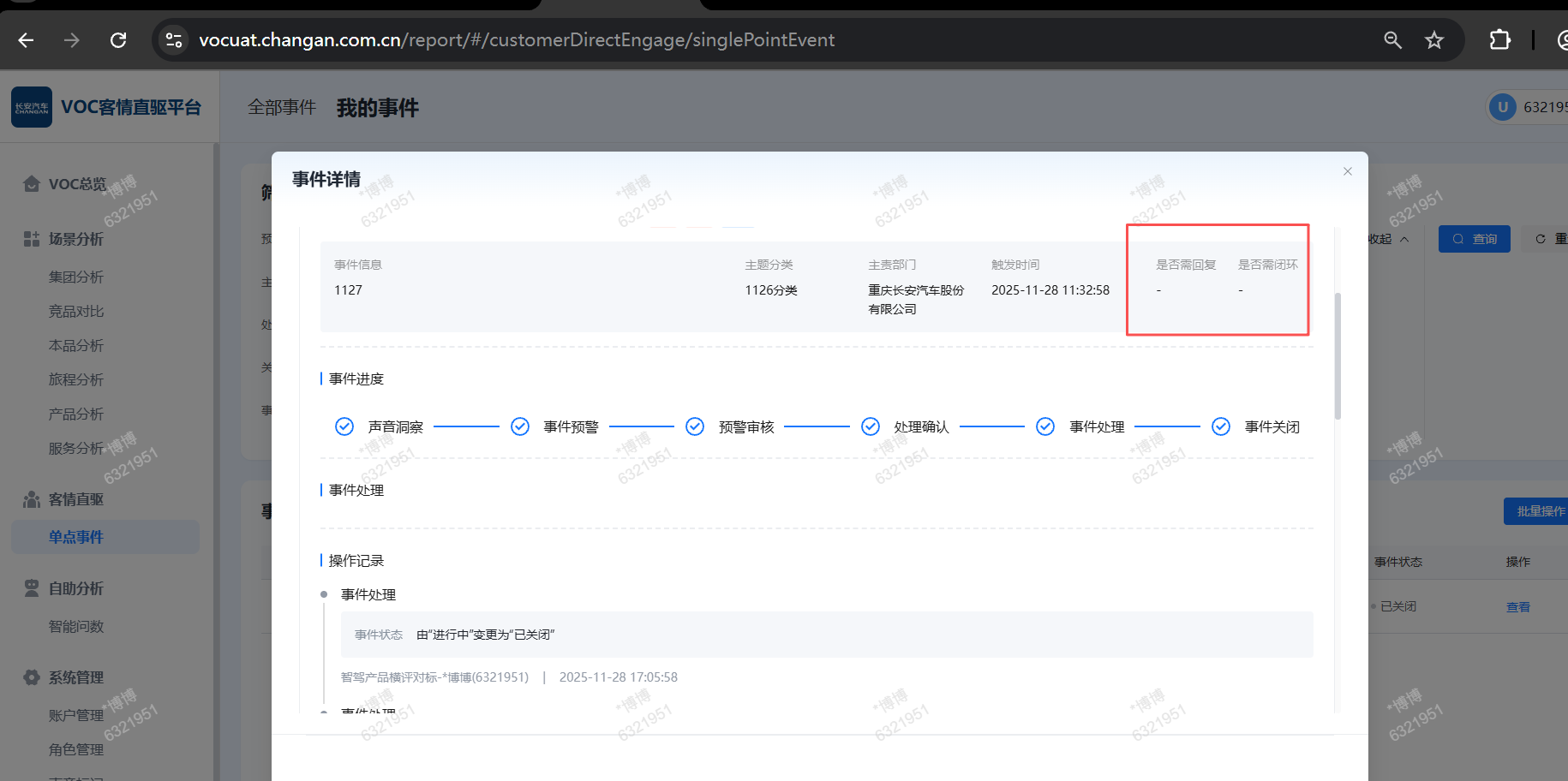Image resolution: width=1568 pixels, height=781 pixels.
Task: Expand the 系统管理 sidebar section
Action: click(75, 677)
